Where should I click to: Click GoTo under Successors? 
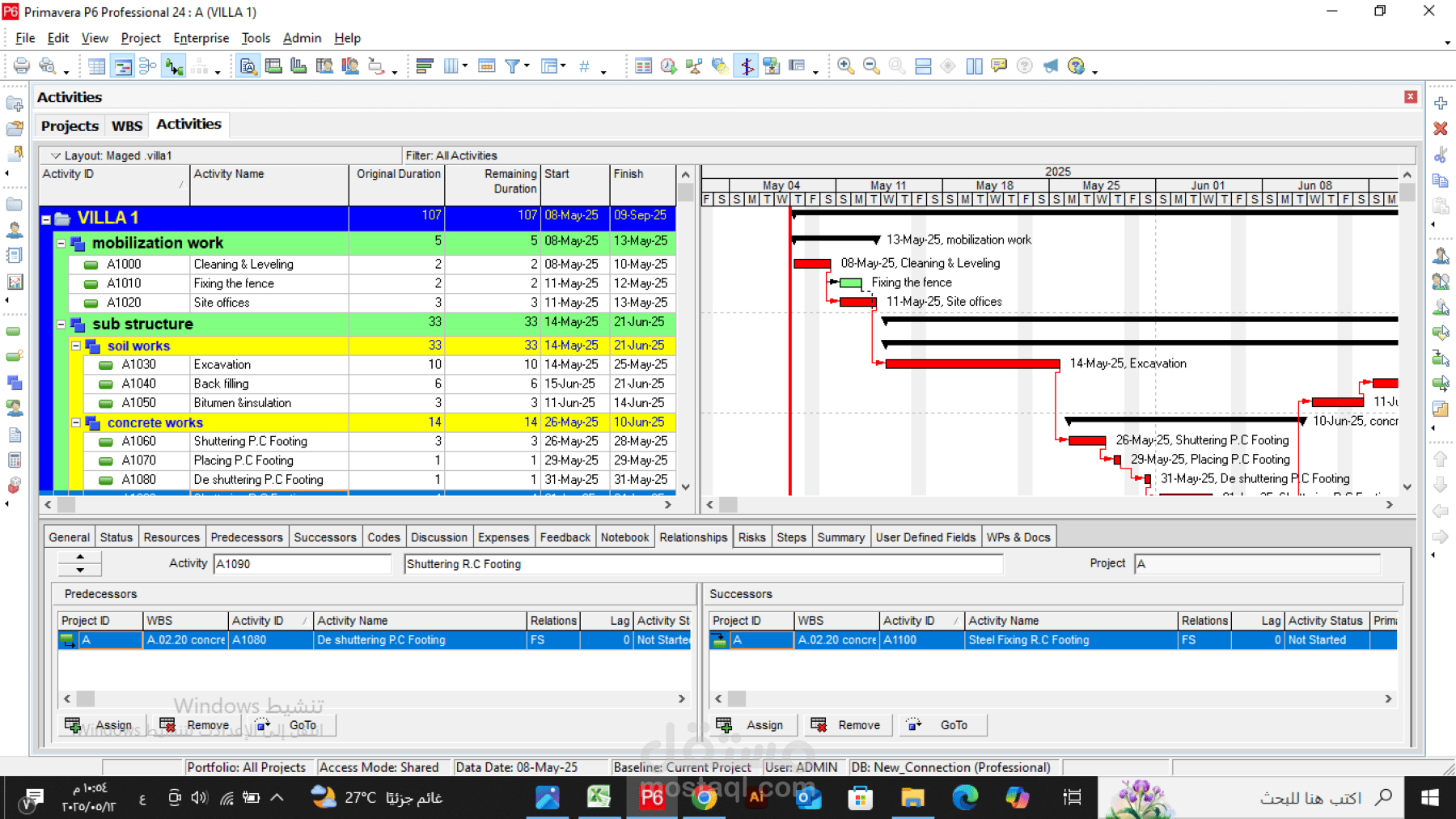942,725
